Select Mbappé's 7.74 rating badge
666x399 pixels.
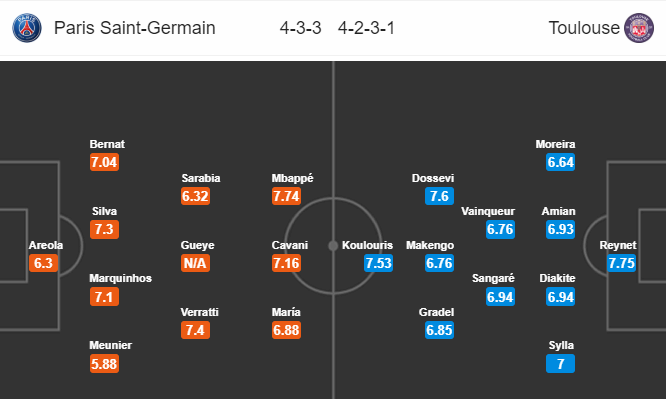(286, 196)
